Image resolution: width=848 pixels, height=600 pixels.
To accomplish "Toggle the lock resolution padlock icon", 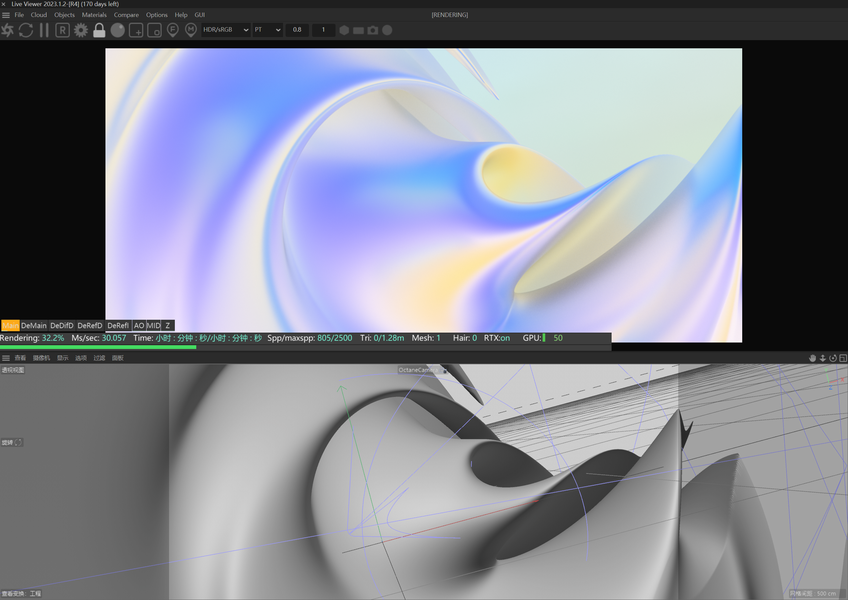I will pyautogui.click(x=99, y=30).
